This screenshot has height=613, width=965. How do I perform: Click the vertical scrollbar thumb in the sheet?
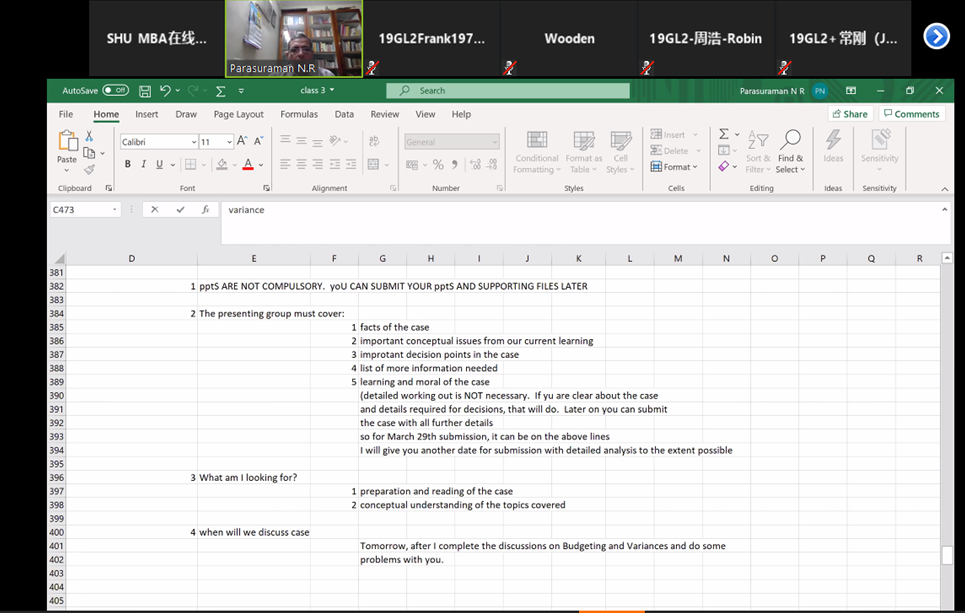tap(947, 555)
